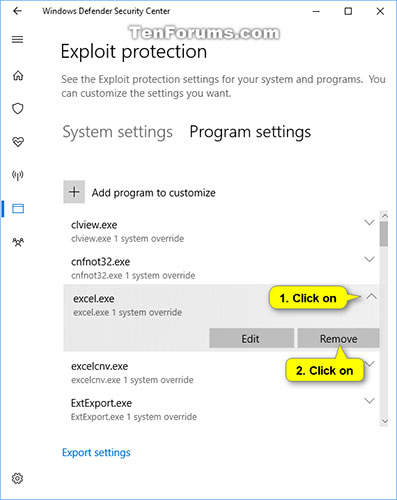This screenshot has width=397, height=500.
Task: Open Firewall & network protection icon
Action: click(18, 175)
